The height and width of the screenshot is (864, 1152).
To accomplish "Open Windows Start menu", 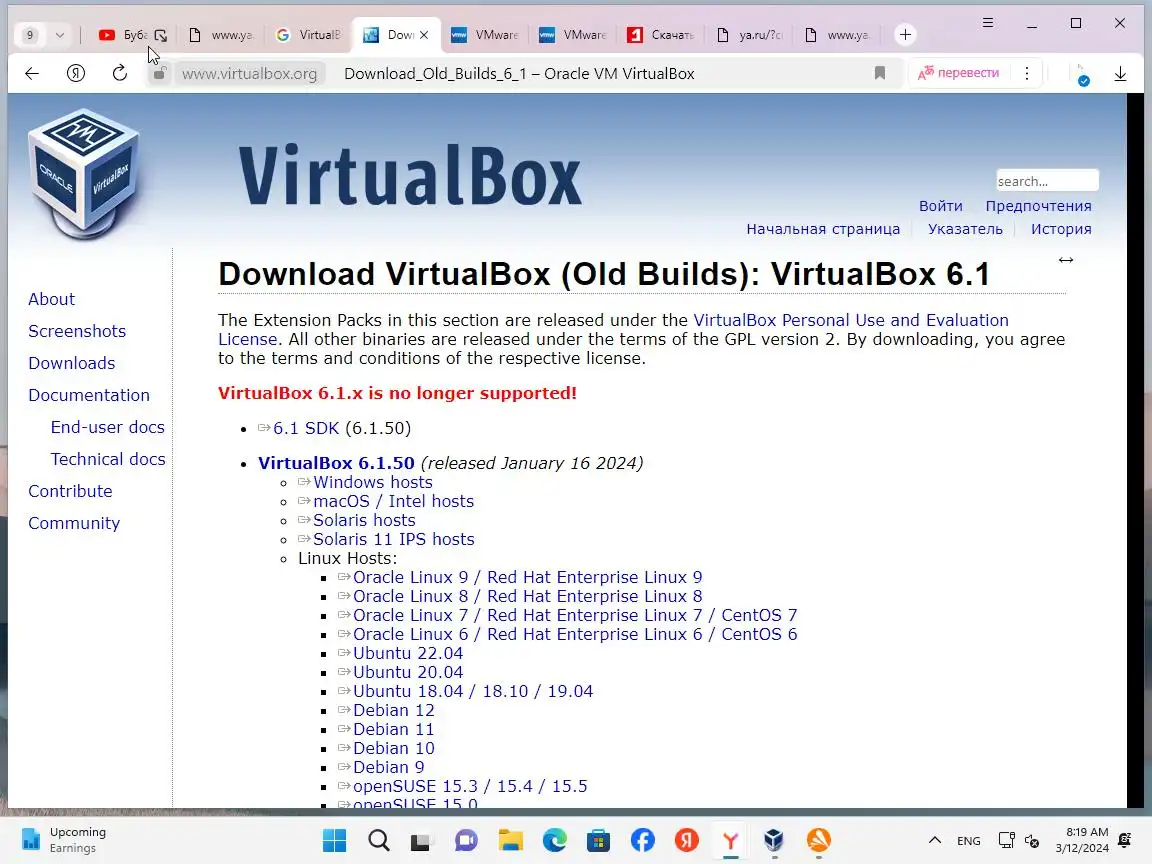I will tap(334, 840).
